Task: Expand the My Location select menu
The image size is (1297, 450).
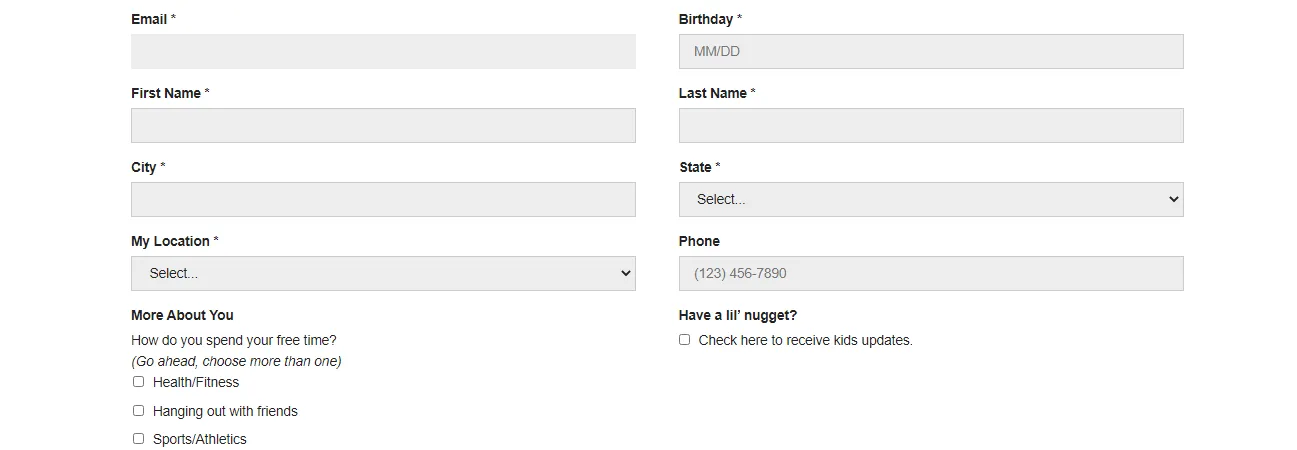Action: (383, 274)
